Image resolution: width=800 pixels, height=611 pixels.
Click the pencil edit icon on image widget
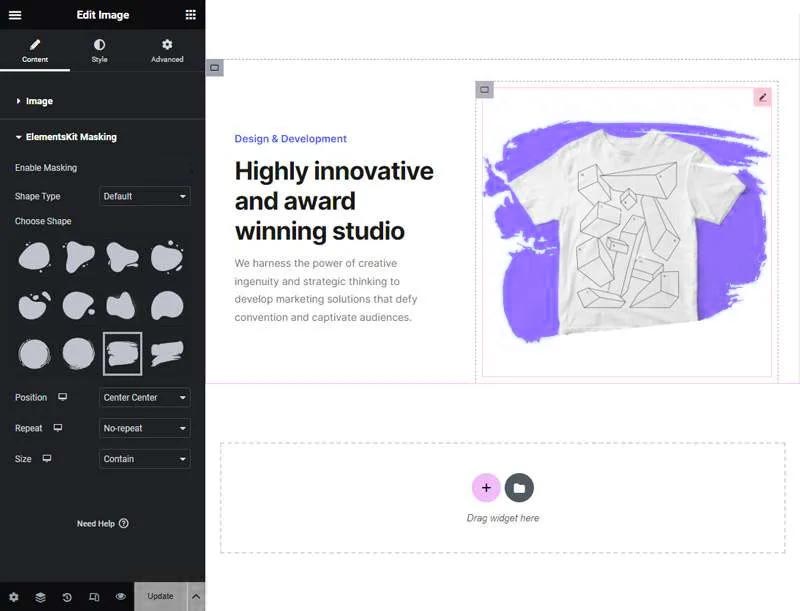tap(762, 97)
